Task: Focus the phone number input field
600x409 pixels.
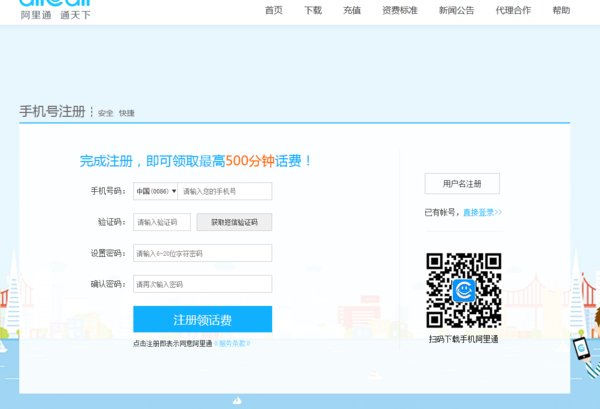Action: [x=225, y=191]
